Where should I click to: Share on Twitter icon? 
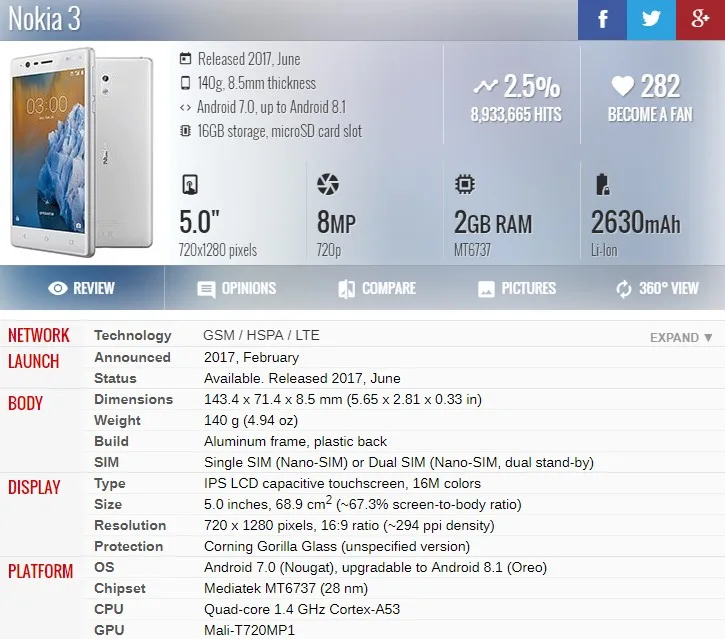(651, 19)
